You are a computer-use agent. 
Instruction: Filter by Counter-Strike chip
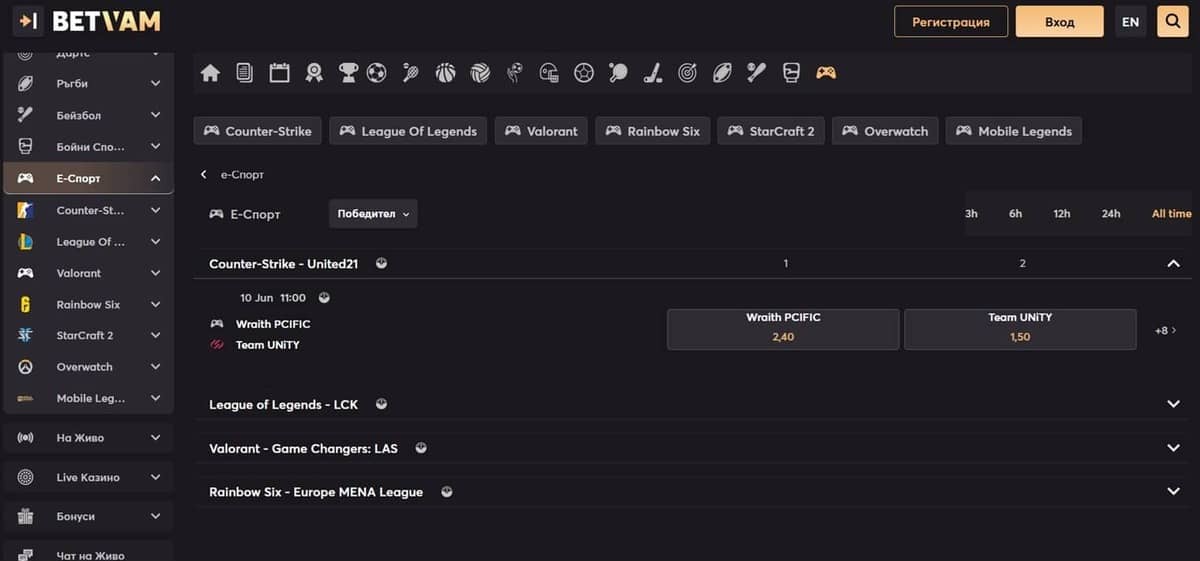pyautogui.click(x=258, y=131)
